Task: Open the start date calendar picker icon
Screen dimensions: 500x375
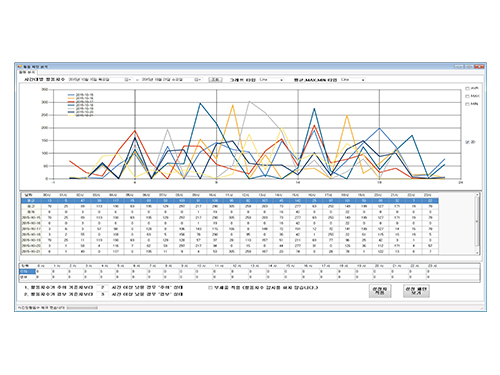Action: click(128, 80)
